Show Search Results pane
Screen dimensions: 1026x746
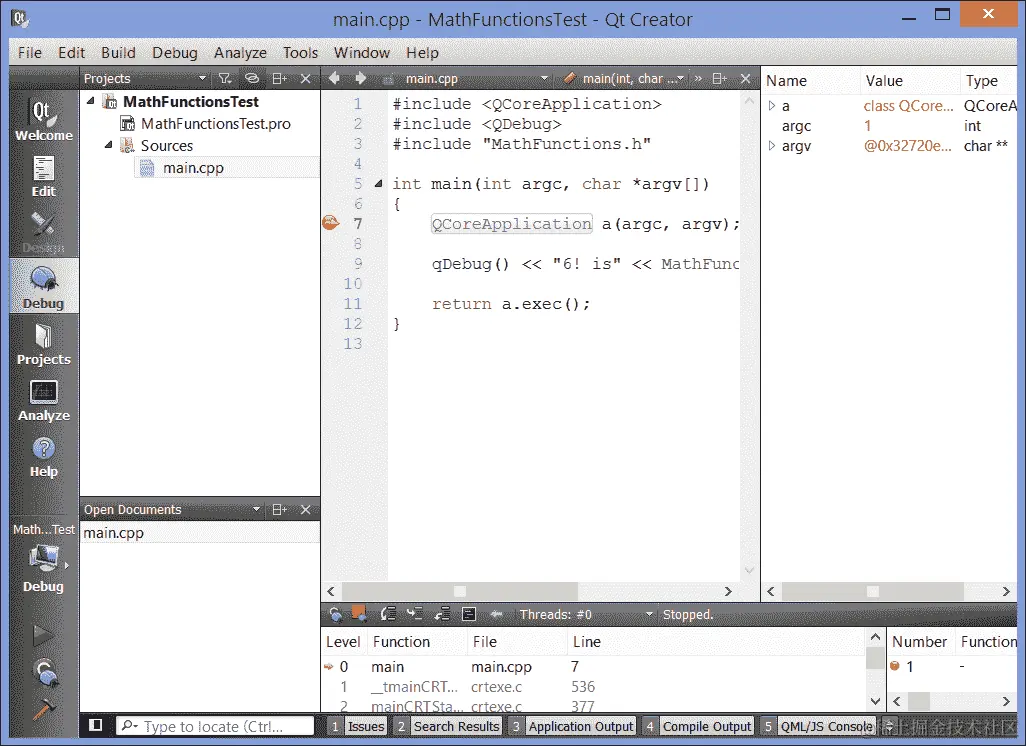[448, 726]
